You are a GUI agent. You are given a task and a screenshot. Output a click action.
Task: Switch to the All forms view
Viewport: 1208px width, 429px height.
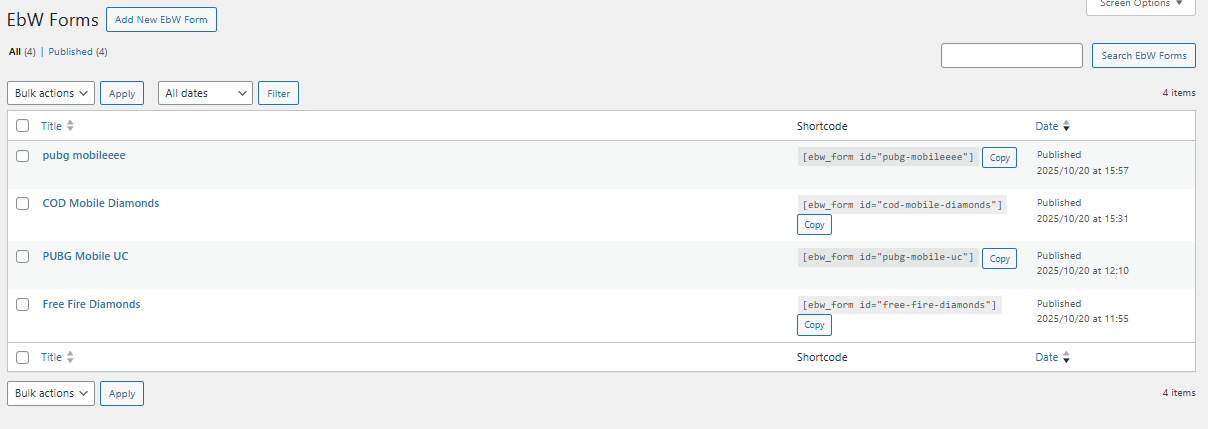(15, 52)
